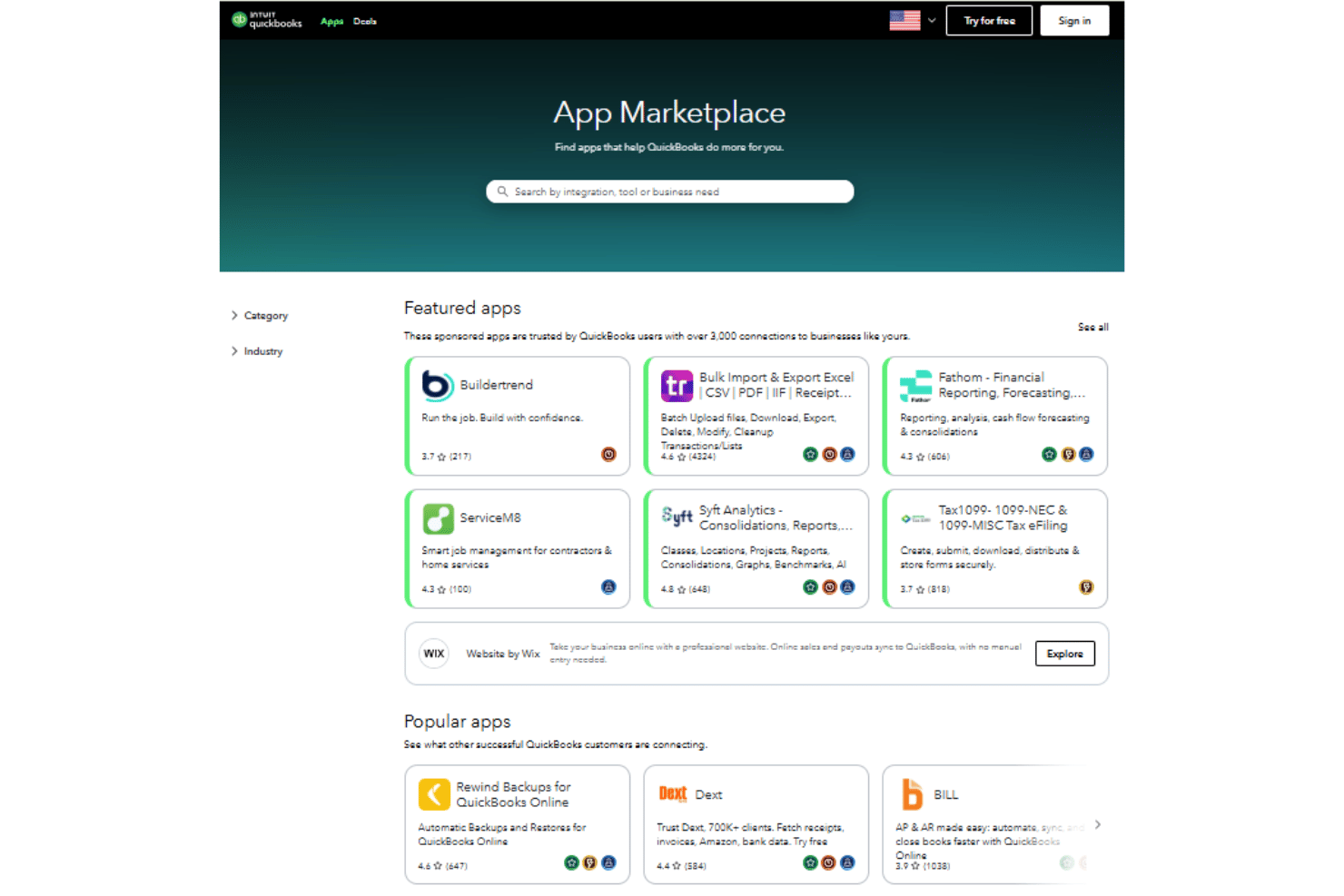Open ServiceM8 app title
Screen dimensions: 1344x896
(490, 517)
